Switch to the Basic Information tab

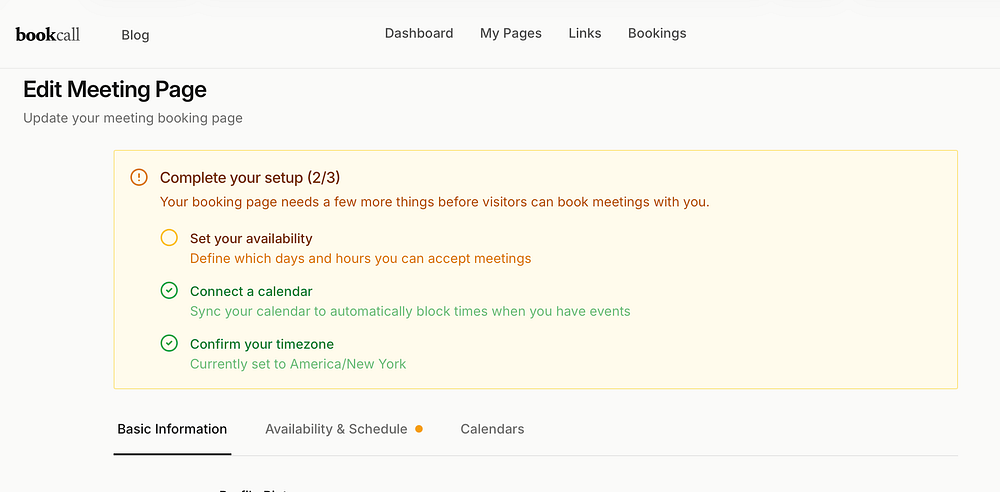(x=172, y=429)
